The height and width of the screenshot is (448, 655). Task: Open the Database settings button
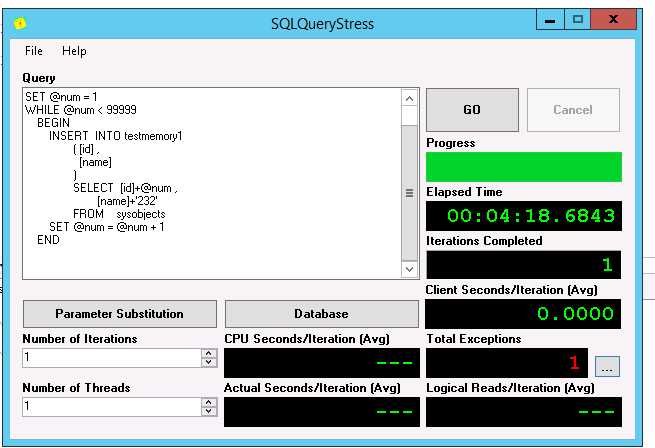321,314
